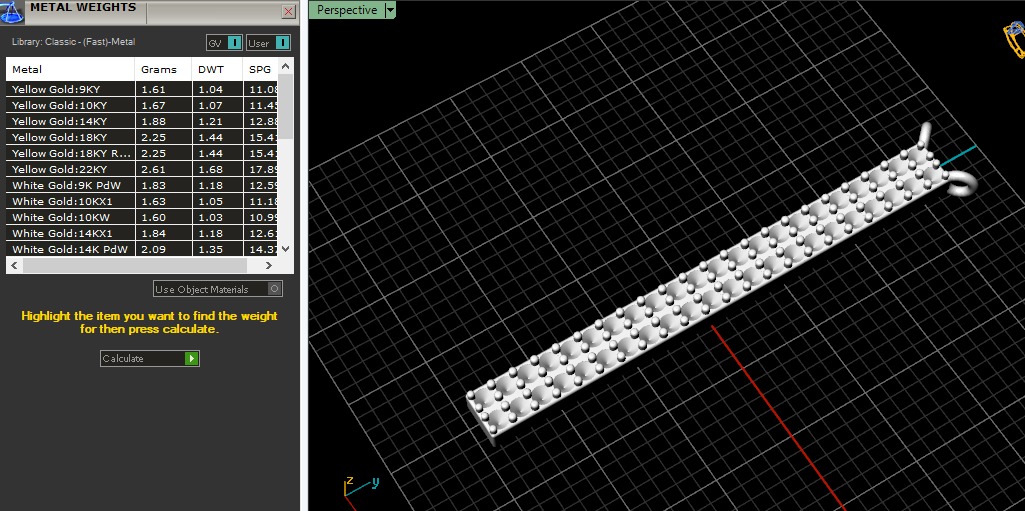1025x511 pixels.
Task: Sort by the SPG column header
Action: pyautogui.click(x=260, y=69)
